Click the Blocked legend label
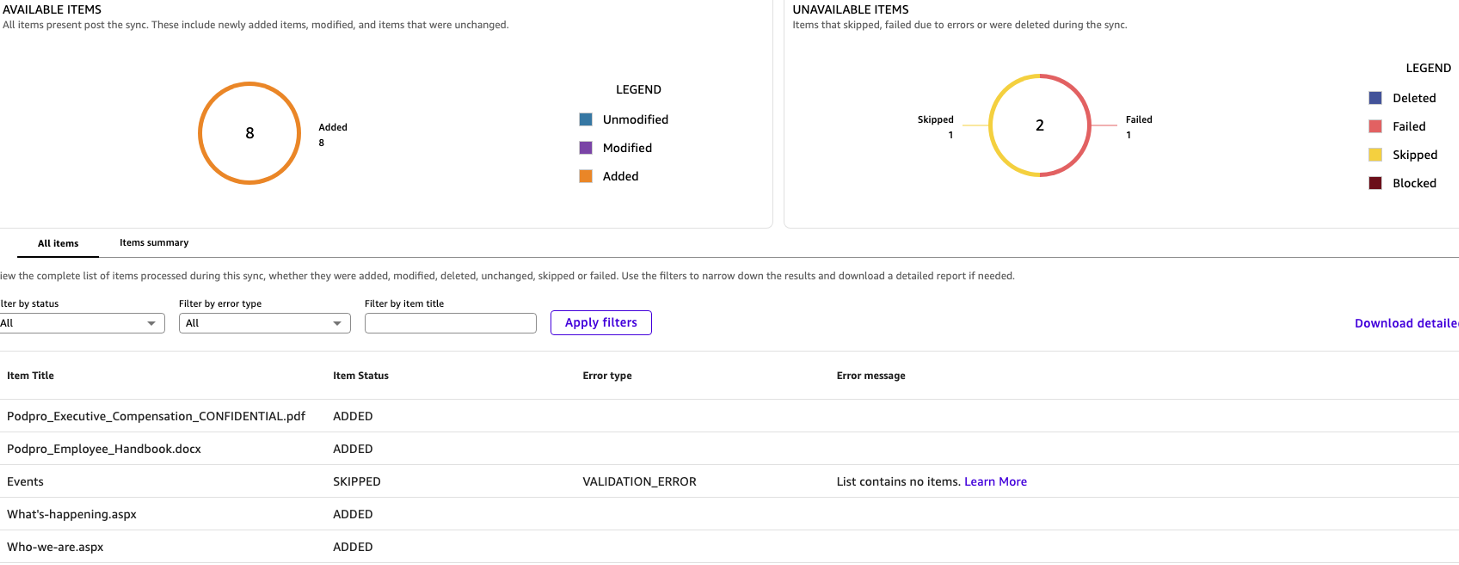Viewport: 1459px width, 565px height. tap(1414, 183)
